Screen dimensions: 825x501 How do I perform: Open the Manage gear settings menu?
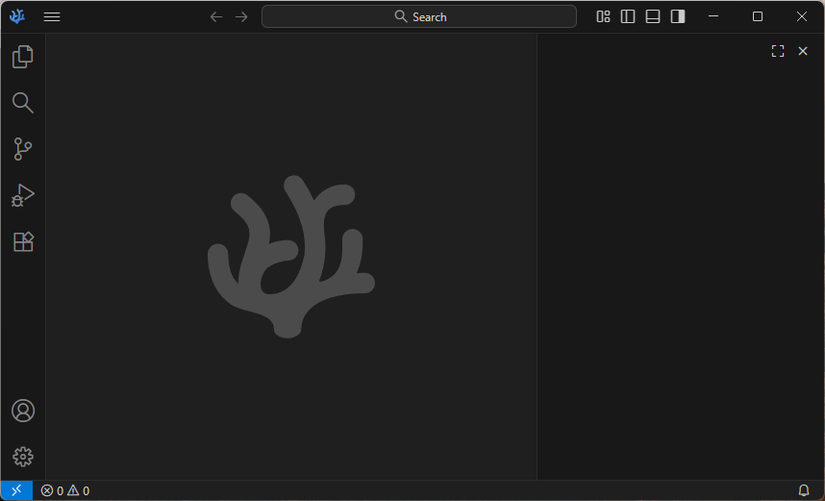(23, 456)
